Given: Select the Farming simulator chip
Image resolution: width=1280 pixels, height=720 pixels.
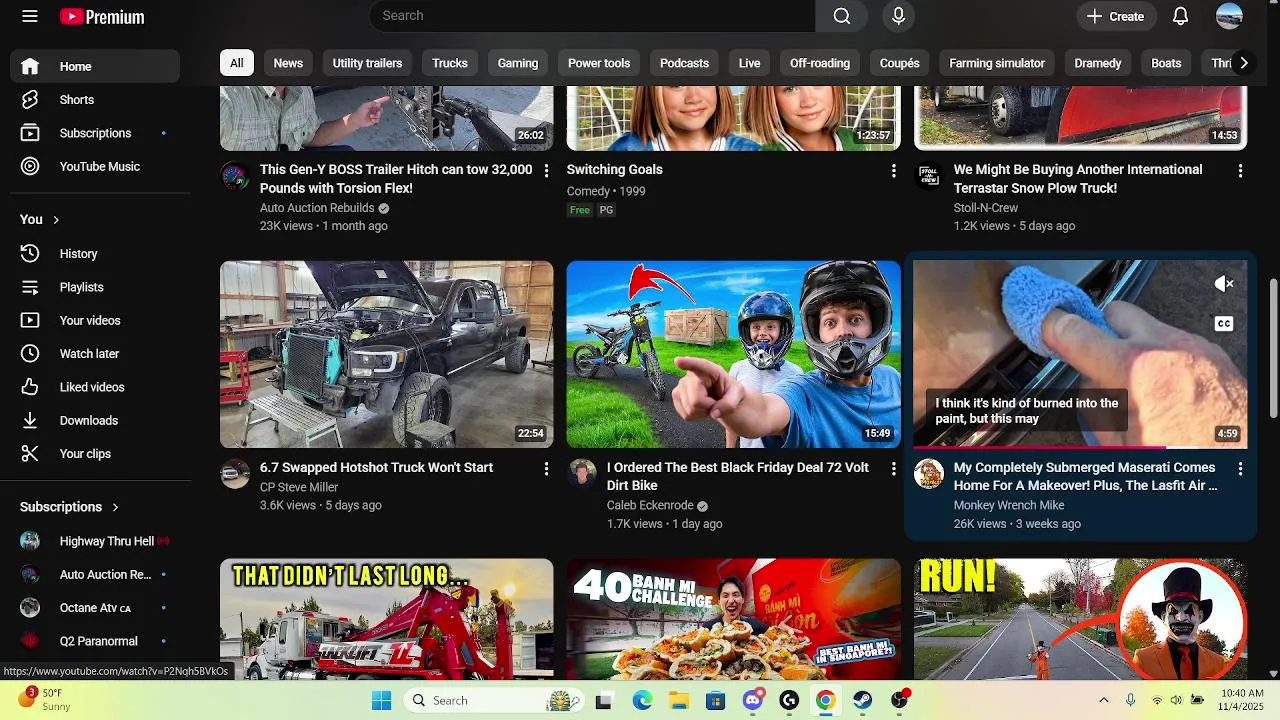Looking at the screenshot, I should tap(997, 63).
